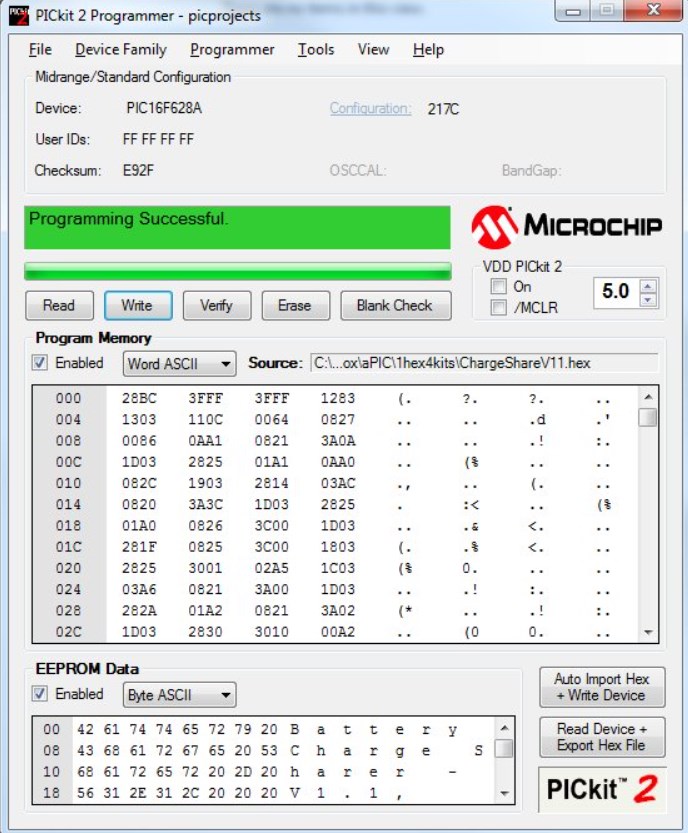Open the Word ASCII dropdown
Viewport: 688px width, 833px height.
[x=180, y=364]
